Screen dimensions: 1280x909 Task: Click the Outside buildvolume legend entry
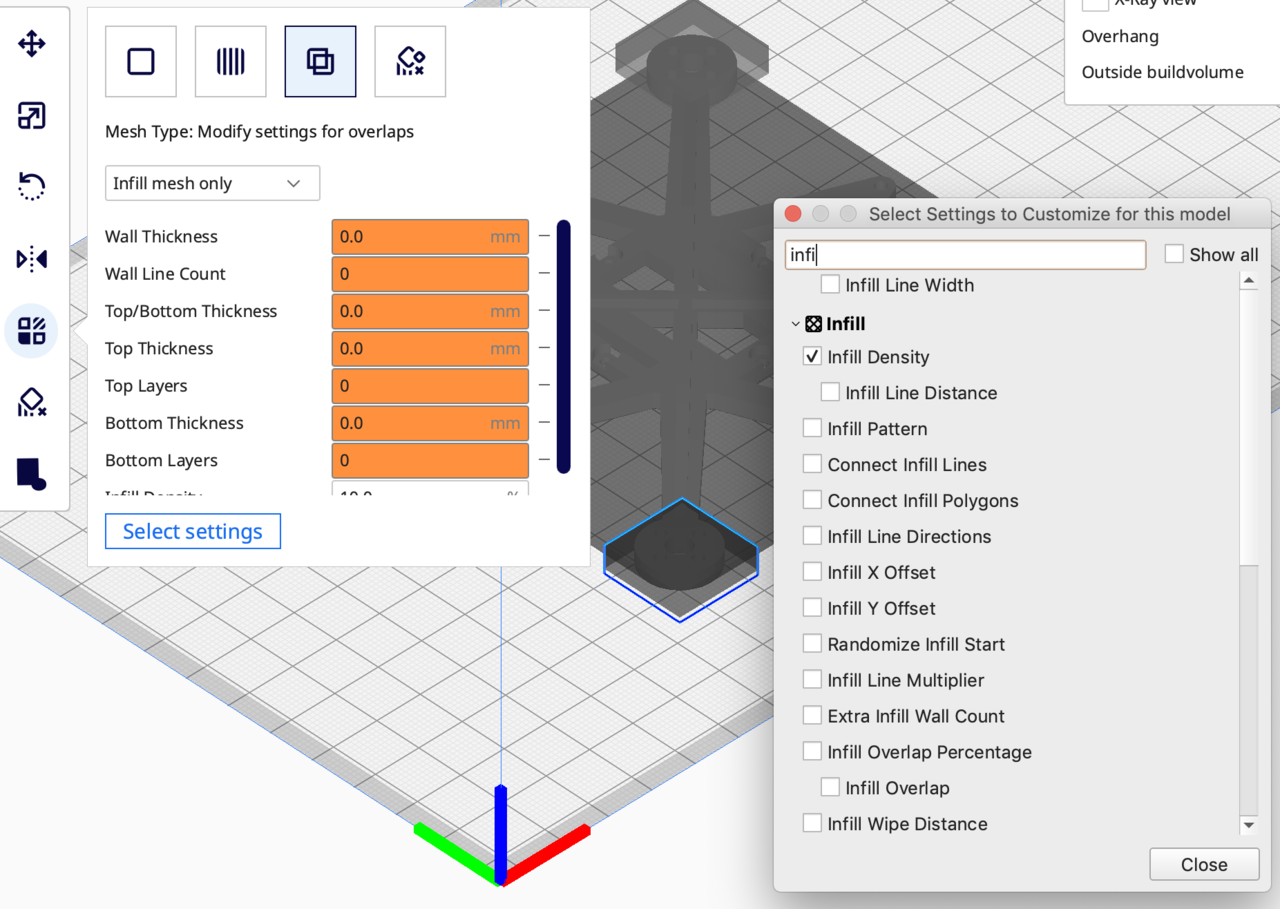tap(1163, 72)
